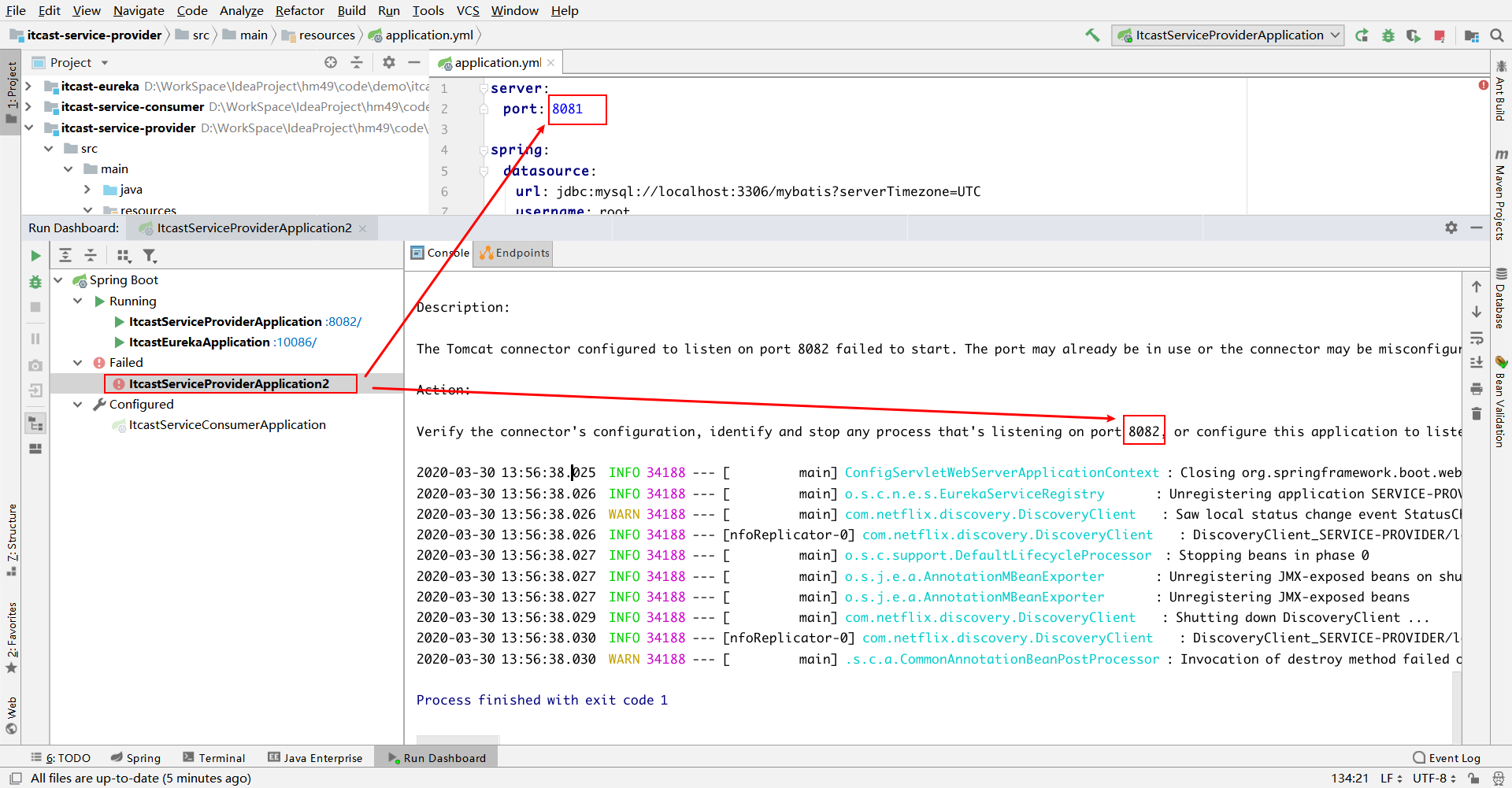Debug selected configuration in Run Dashboard sidebar
1512x788 pixels.
coord(35,282)
